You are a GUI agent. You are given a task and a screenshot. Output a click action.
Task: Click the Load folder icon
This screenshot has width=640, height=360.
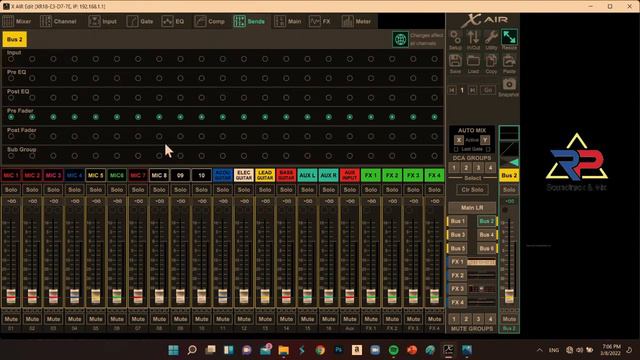click(x=473, y=61)
